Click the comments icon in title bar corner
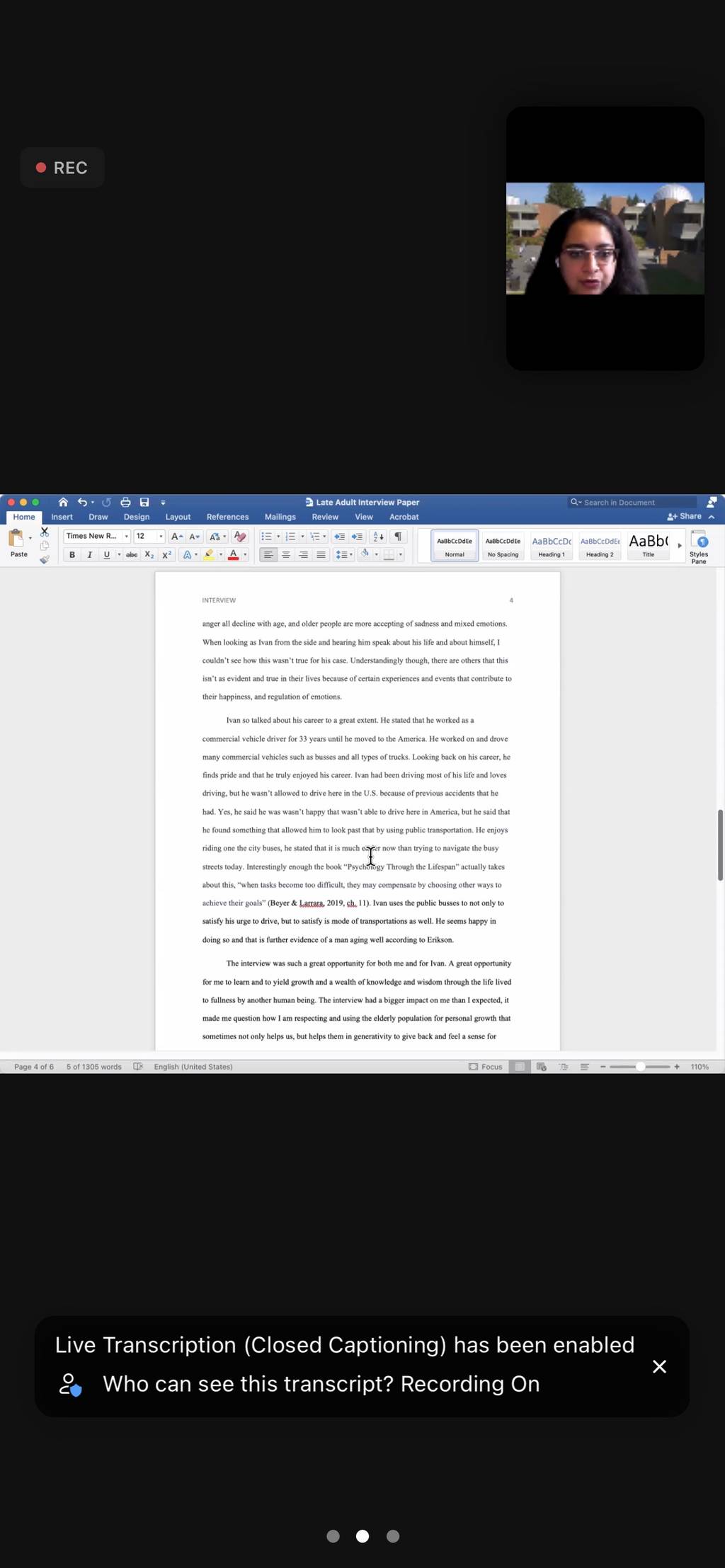The width and height of the screenshot is (725, 1568). point(712,502)
